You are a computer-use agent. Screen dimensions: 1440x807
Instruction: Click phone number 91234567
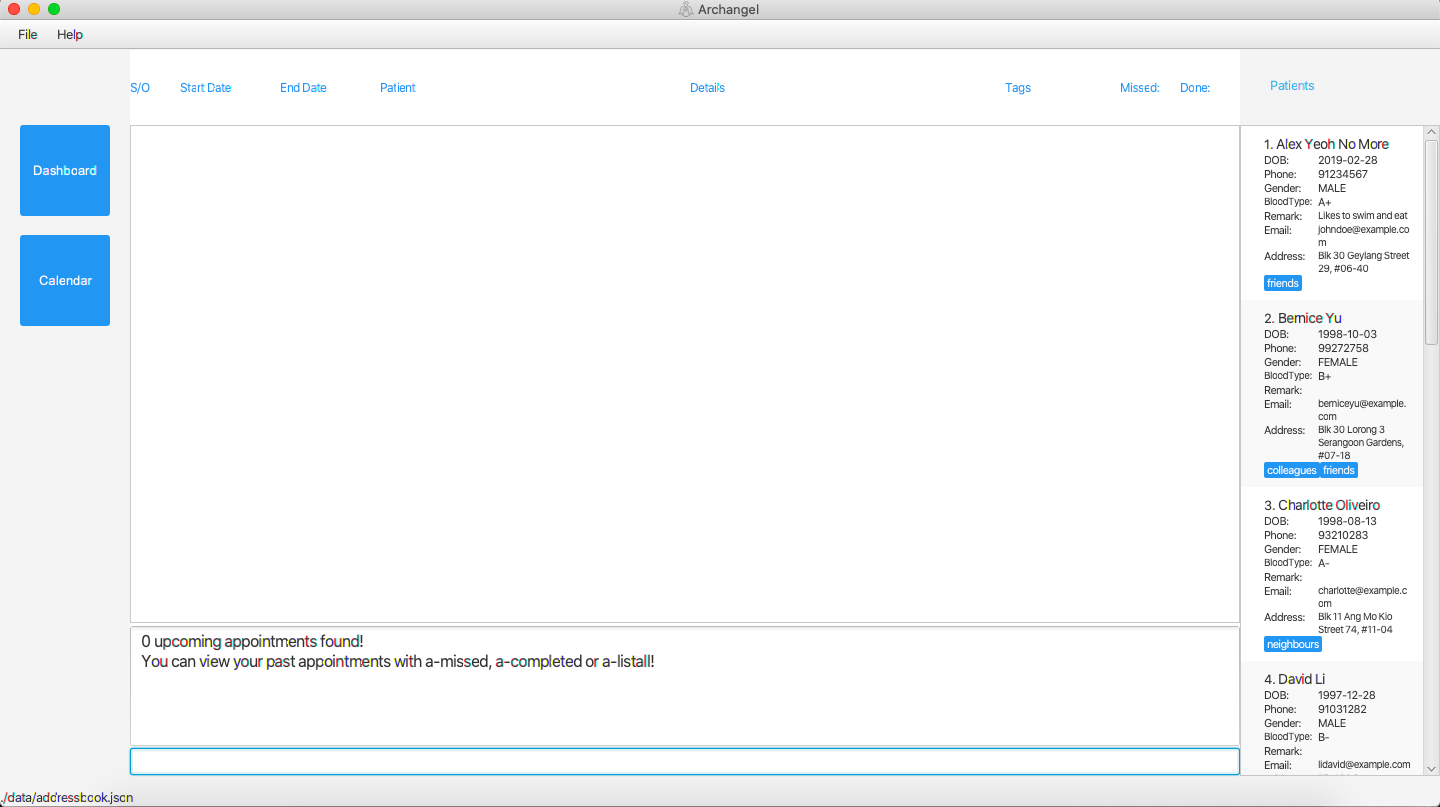1343,174
